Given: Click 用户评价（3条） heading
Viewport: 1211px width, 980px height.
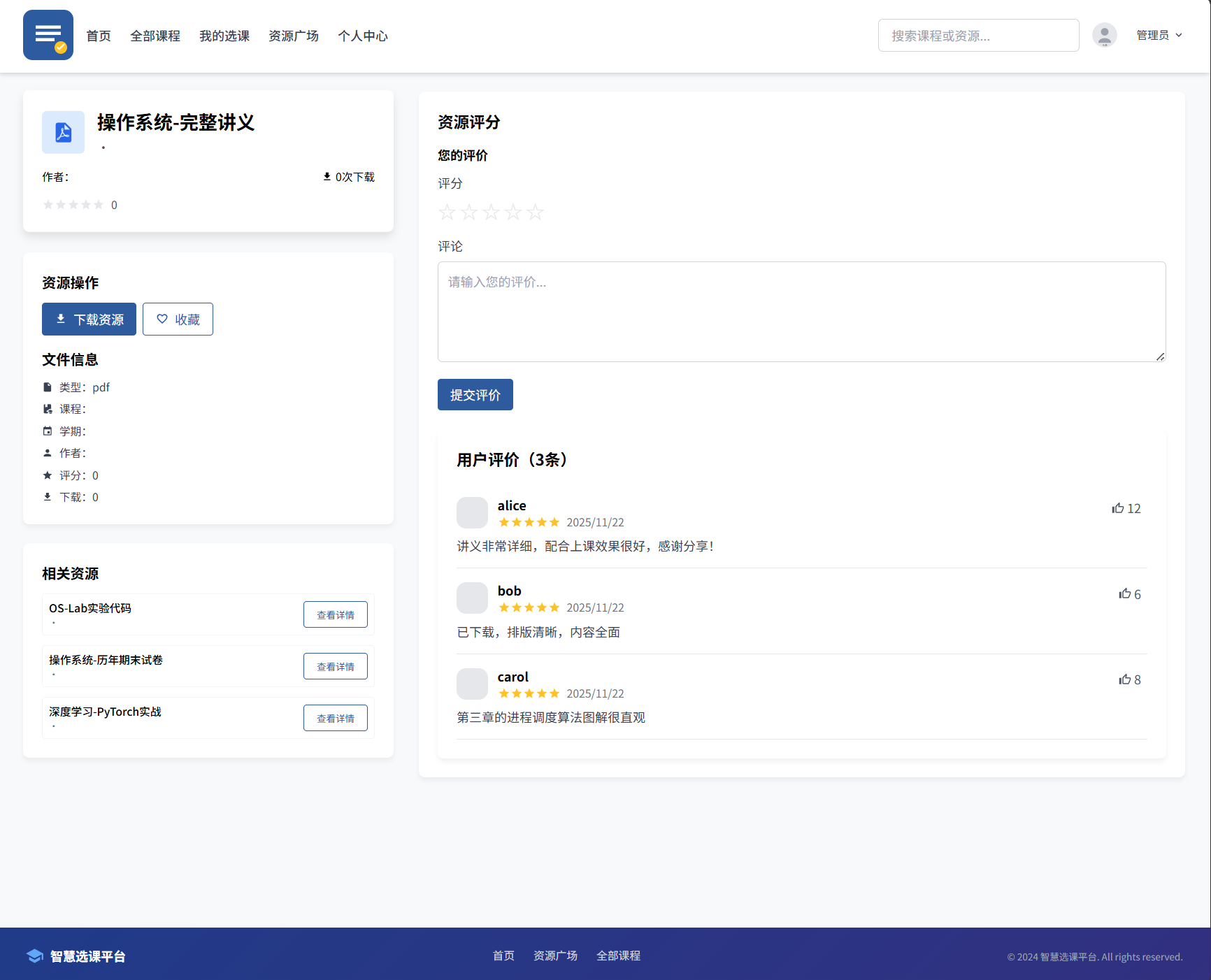Looking at the screenshot, I should click(515, 459).
